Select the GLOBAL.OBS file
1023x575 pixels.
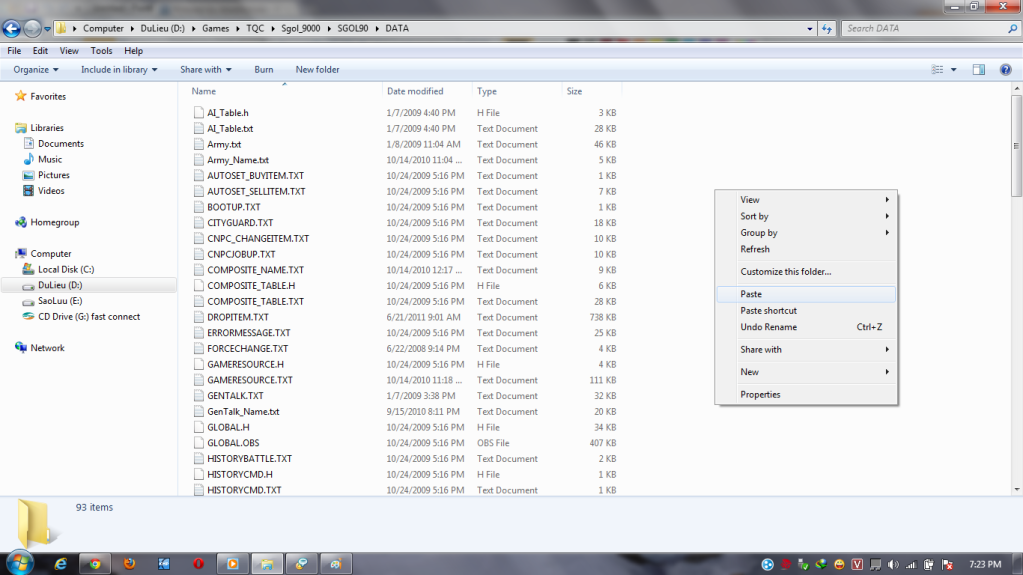pyautogui.click(x=233, y=443)
